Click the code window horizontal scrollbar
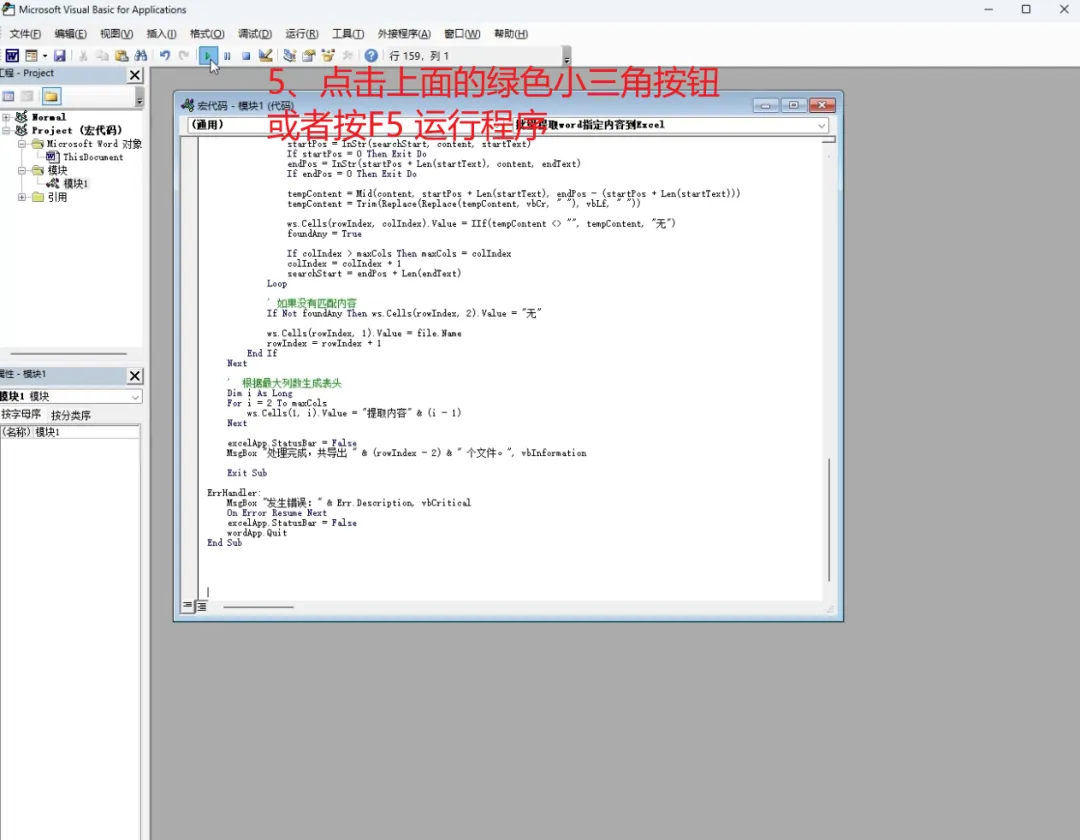This screenshot has height=840, width=1080. coord(258,607)
